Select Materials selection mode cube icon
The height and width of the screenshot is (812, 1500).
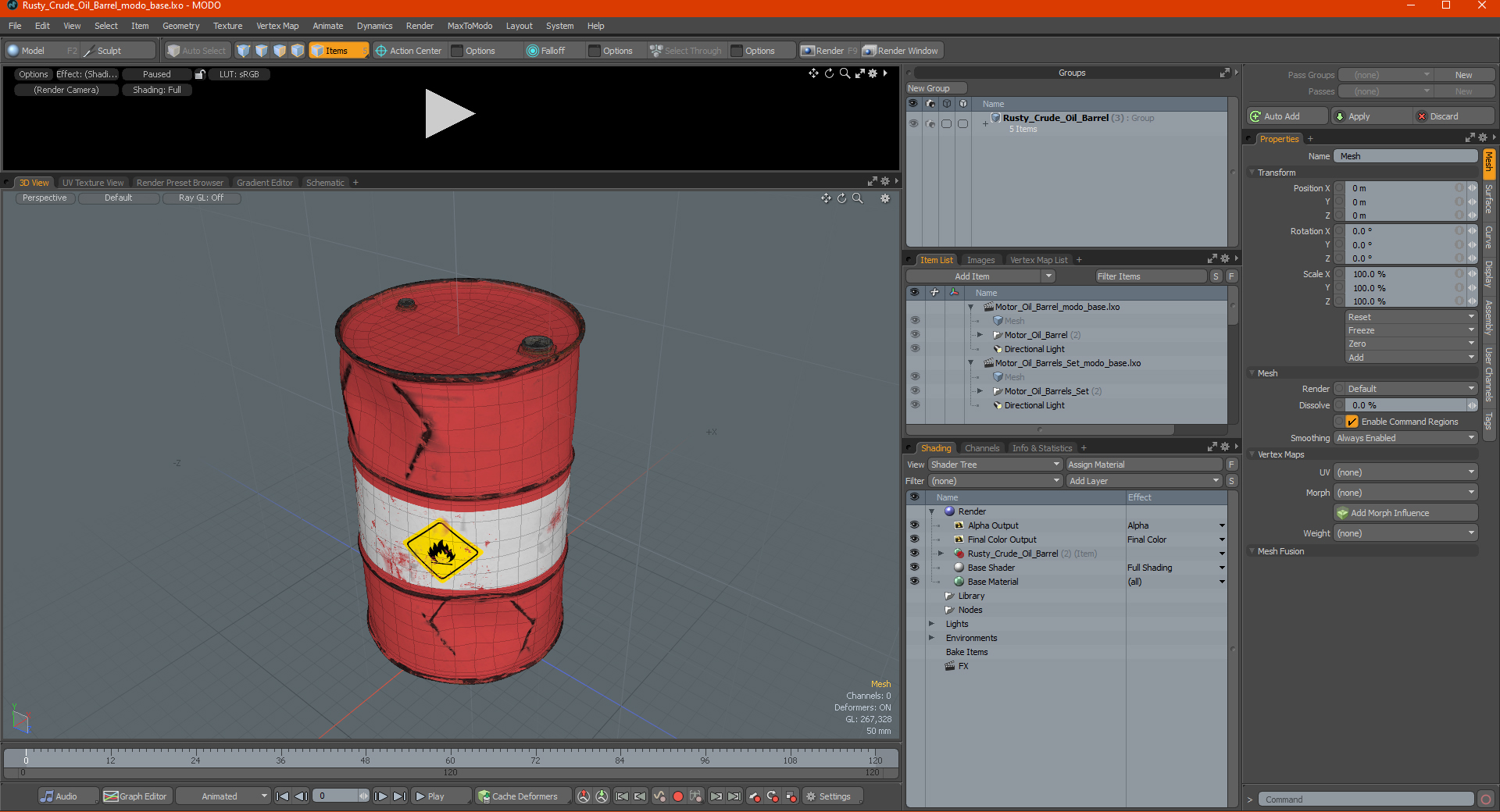298,51
